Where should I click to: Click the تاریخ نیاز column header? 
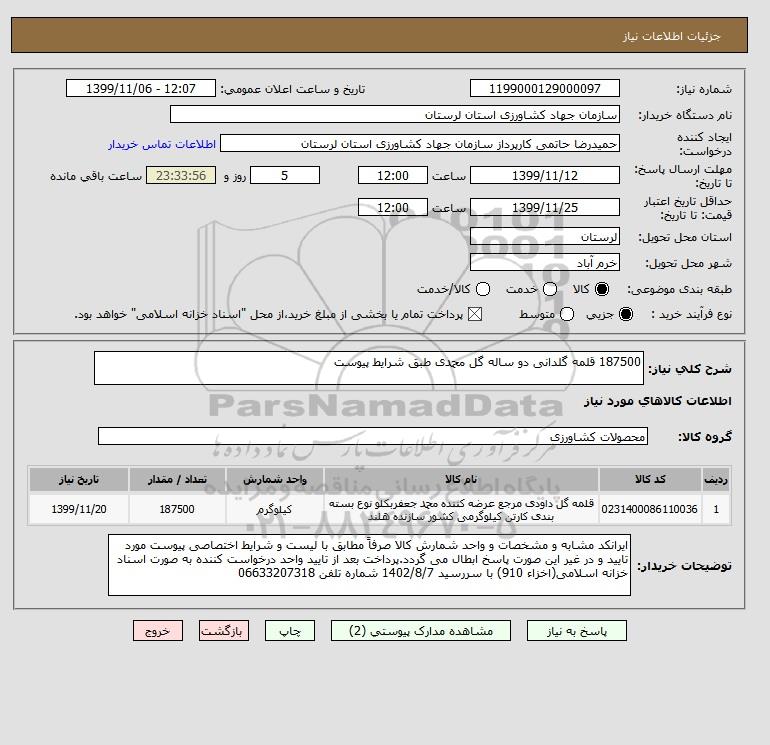point(79,479)
